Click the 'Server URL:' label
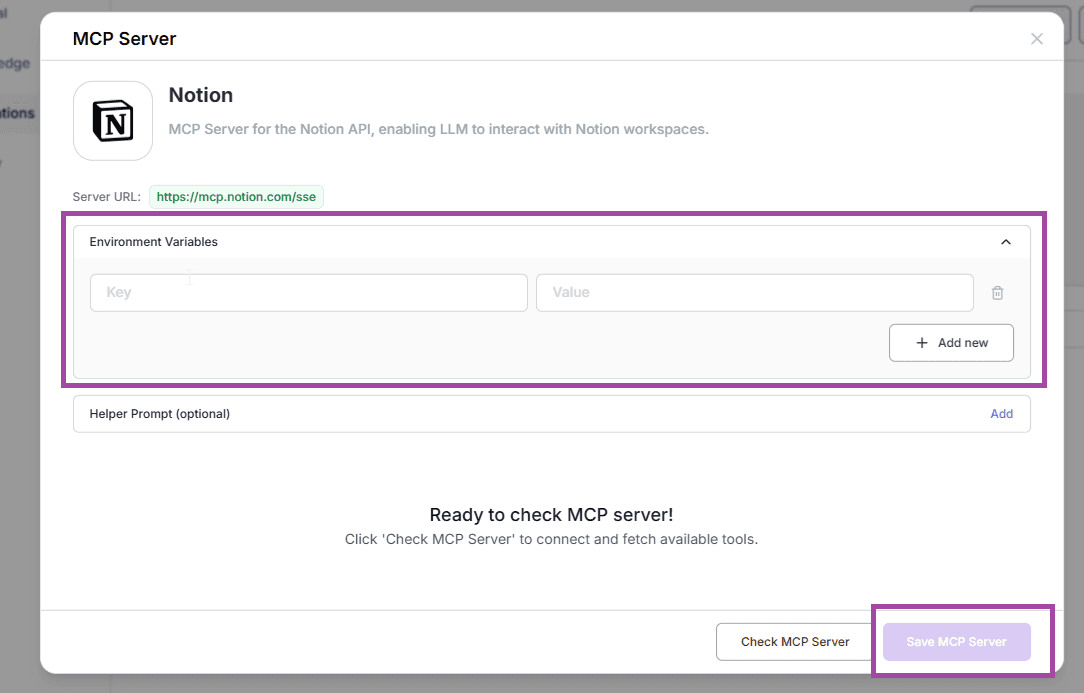Screen dimensions: 1084x693 (106, 196)
